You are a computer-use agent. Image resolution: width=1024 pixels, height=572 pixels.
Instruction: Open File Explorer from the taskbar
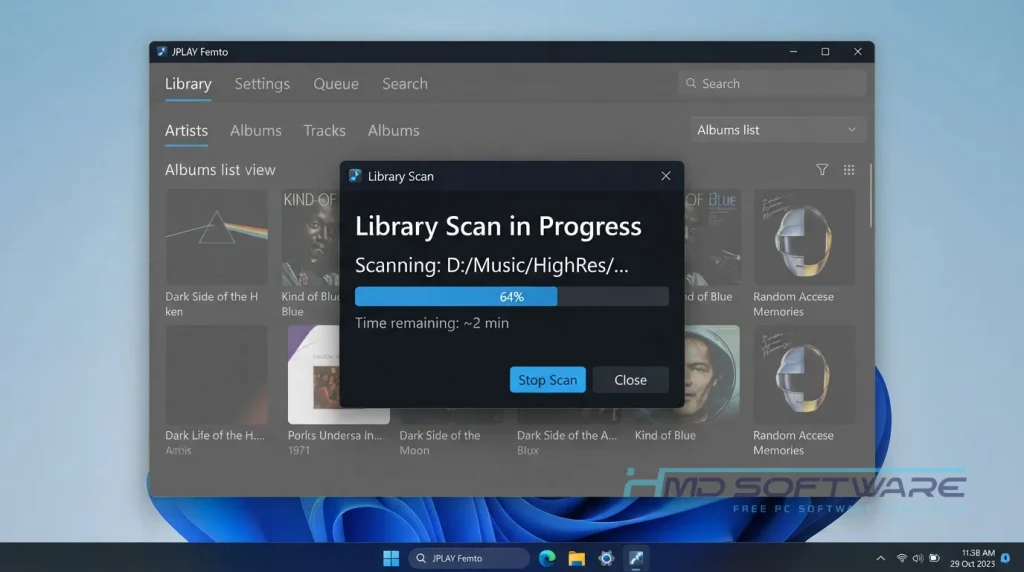tap(577, 558)
